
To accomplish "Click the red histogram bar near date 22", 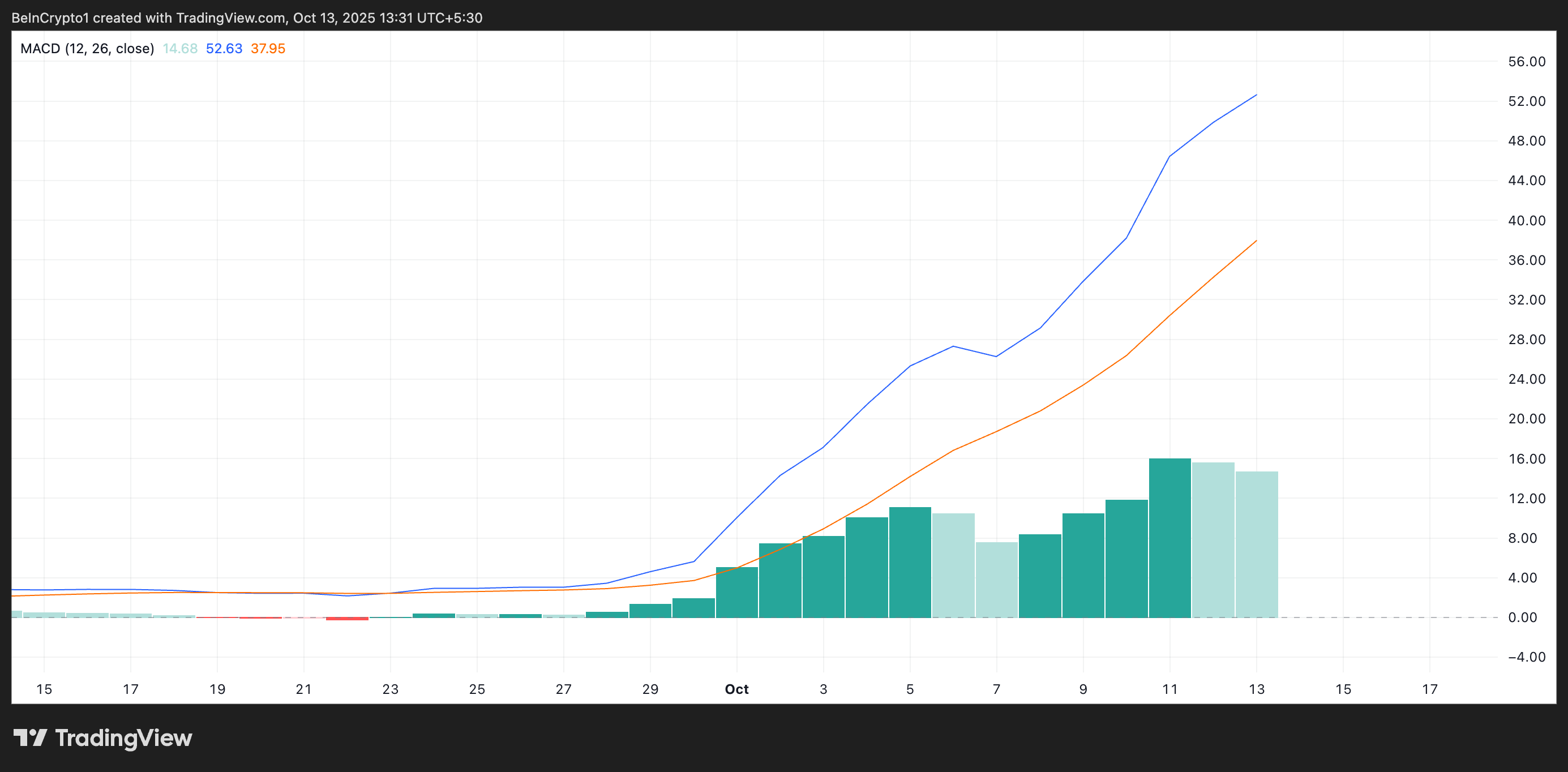I will click(347, 619).
